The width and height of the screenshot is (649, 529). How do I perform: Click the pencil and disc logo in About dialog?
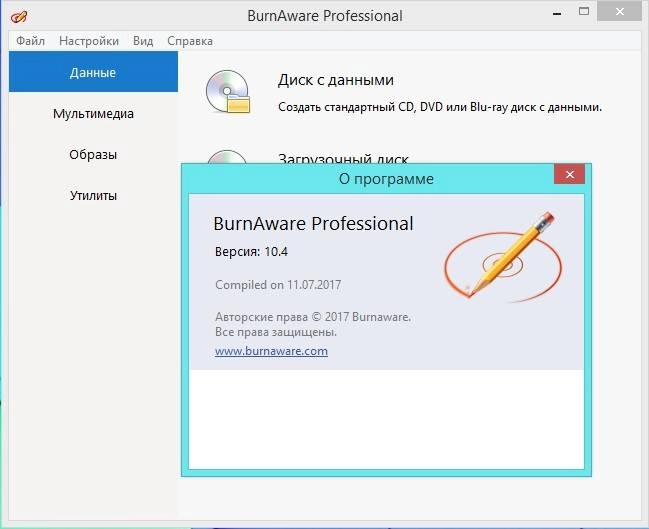click(503, 257)
